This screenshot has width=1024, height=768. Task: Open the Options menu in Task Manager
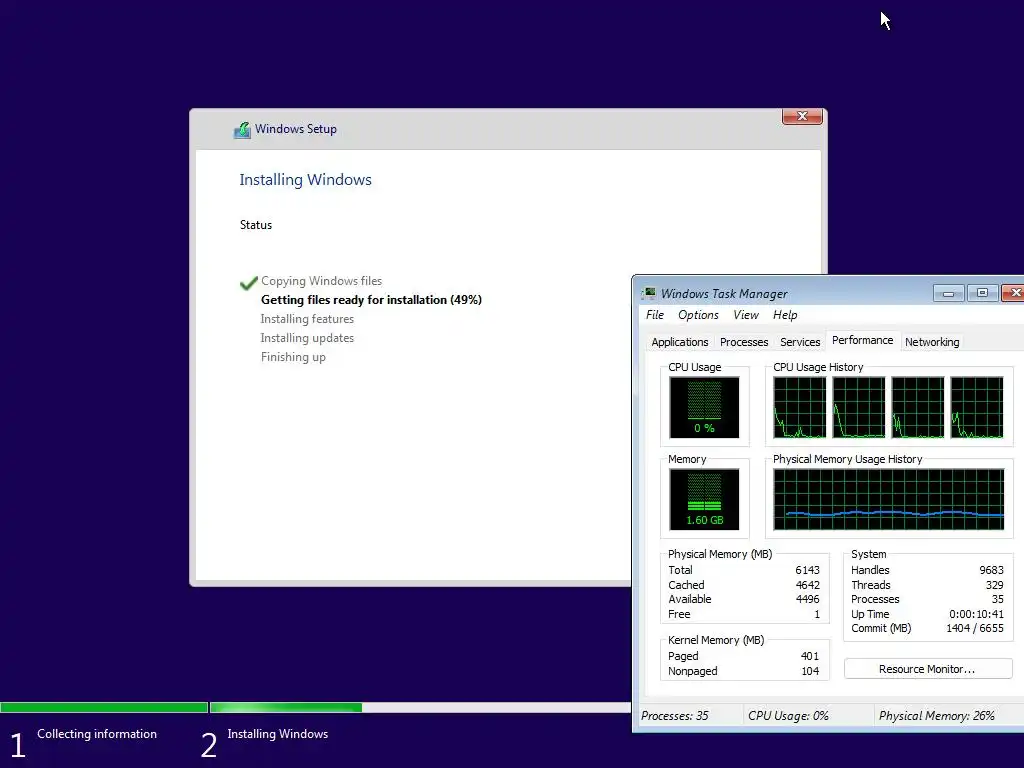[698, 315]
